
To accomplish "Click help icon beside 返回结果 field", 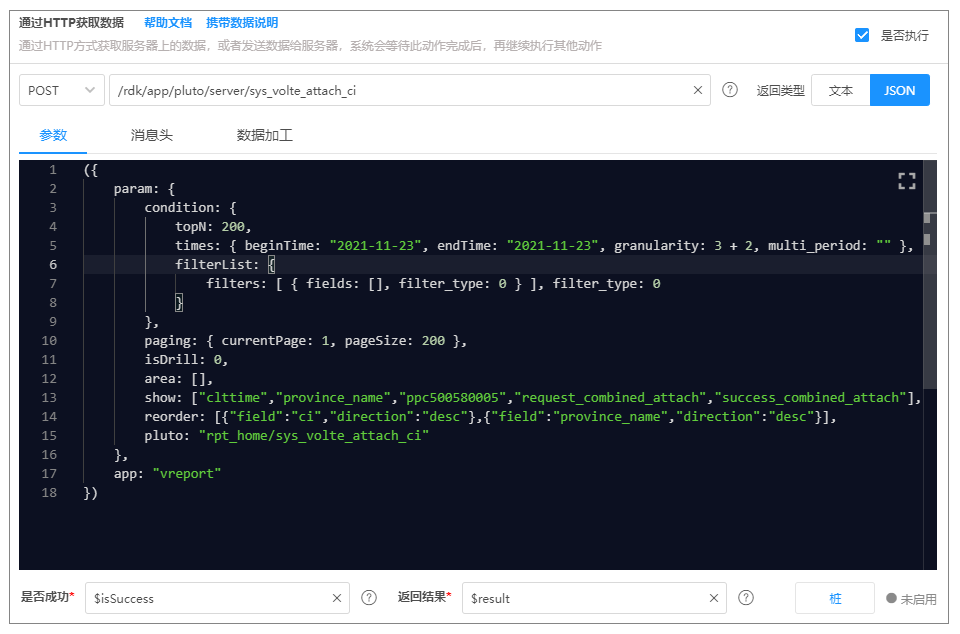I will click(x=746, y=598).
